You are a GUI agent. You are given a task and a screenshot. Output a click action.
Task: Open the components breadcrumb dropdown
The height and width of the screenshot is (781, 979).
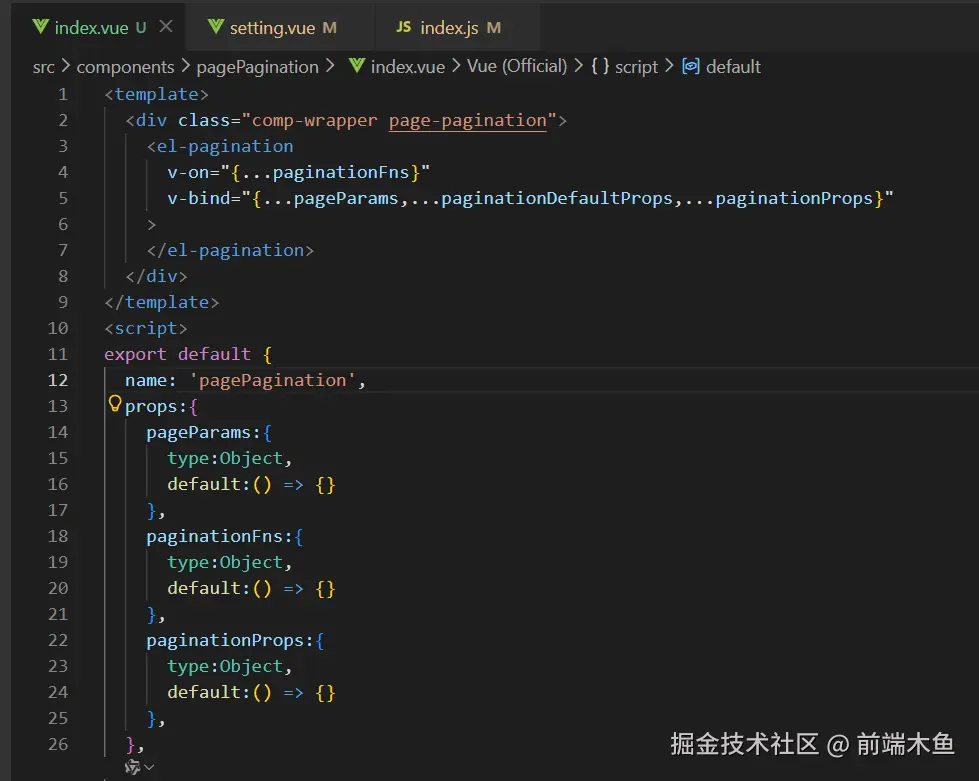point(126,66)
